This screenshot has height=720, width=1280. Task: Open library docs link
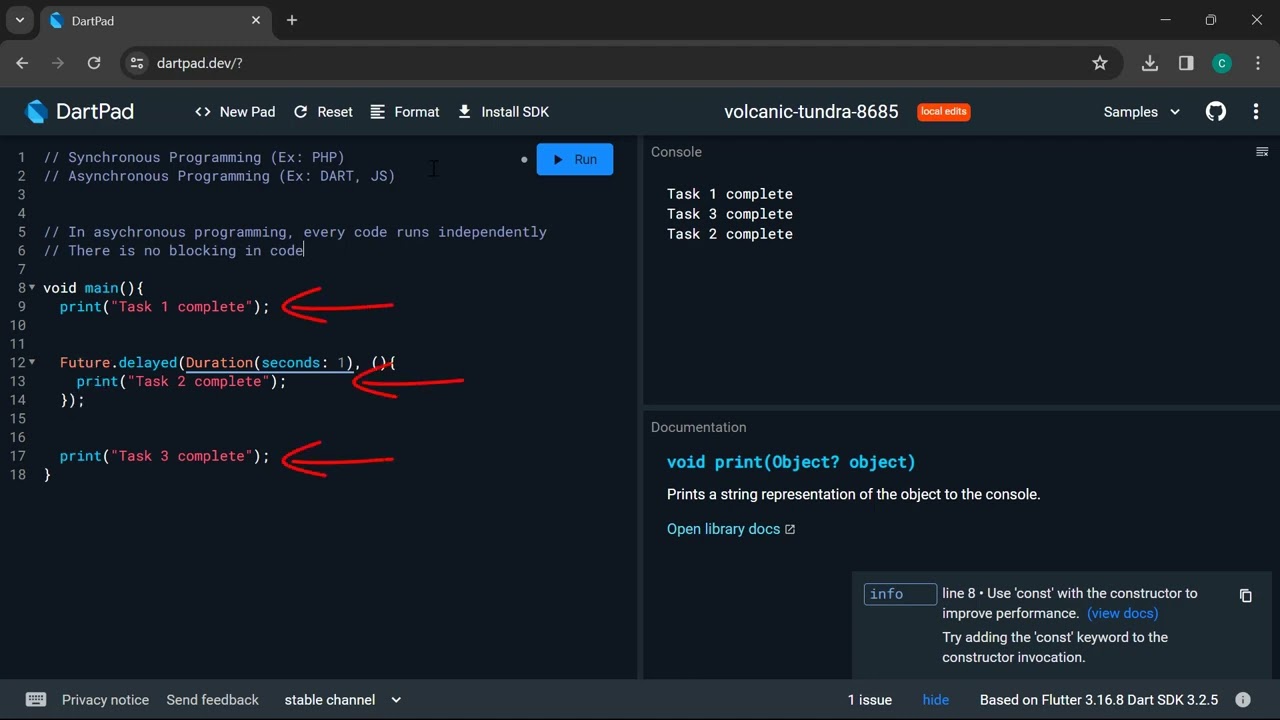pos(731,529)
